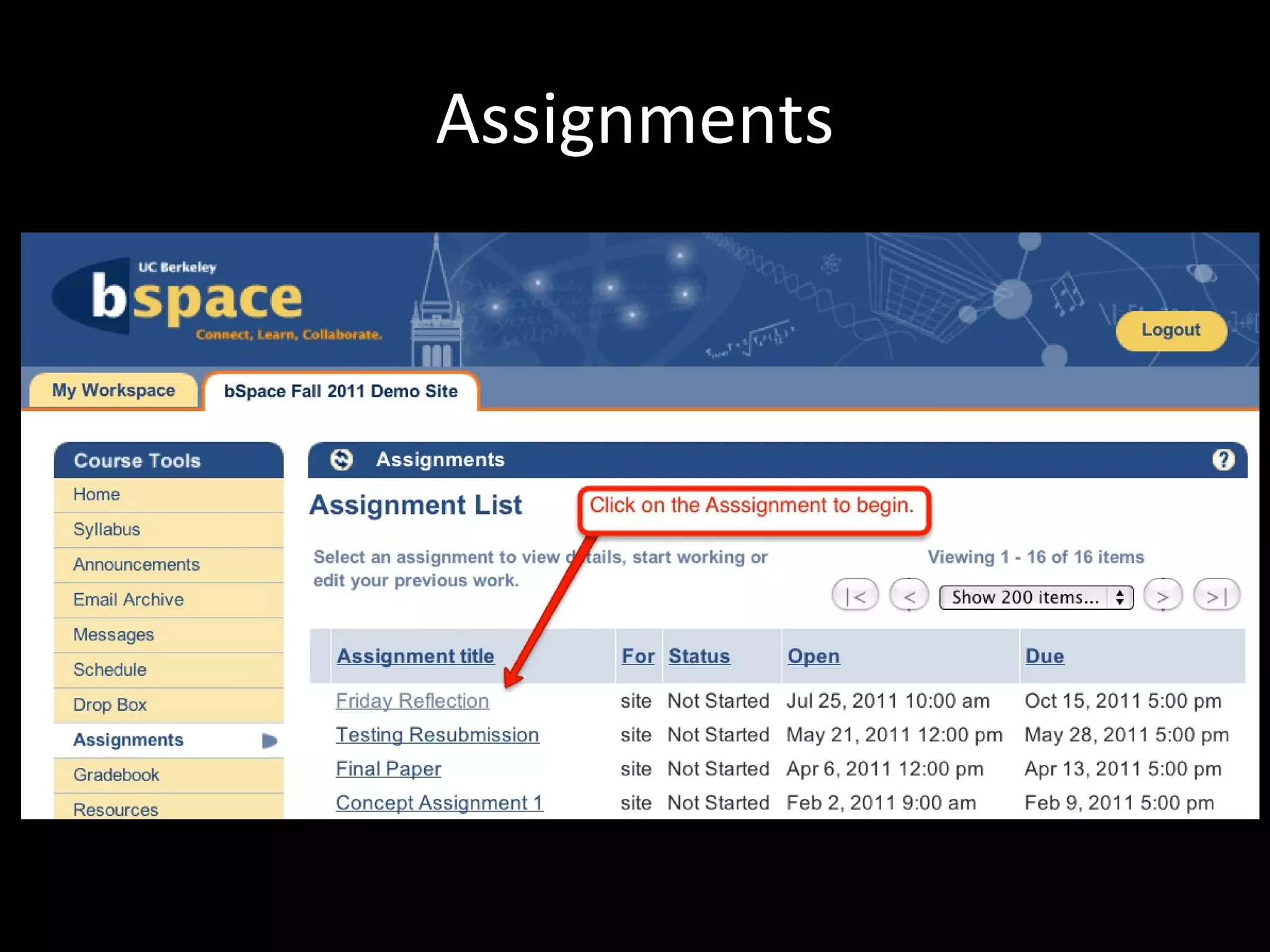Open Syllabus in Course Tools
The height and width of the screenshot is (952, 1270).
point(169,530)
